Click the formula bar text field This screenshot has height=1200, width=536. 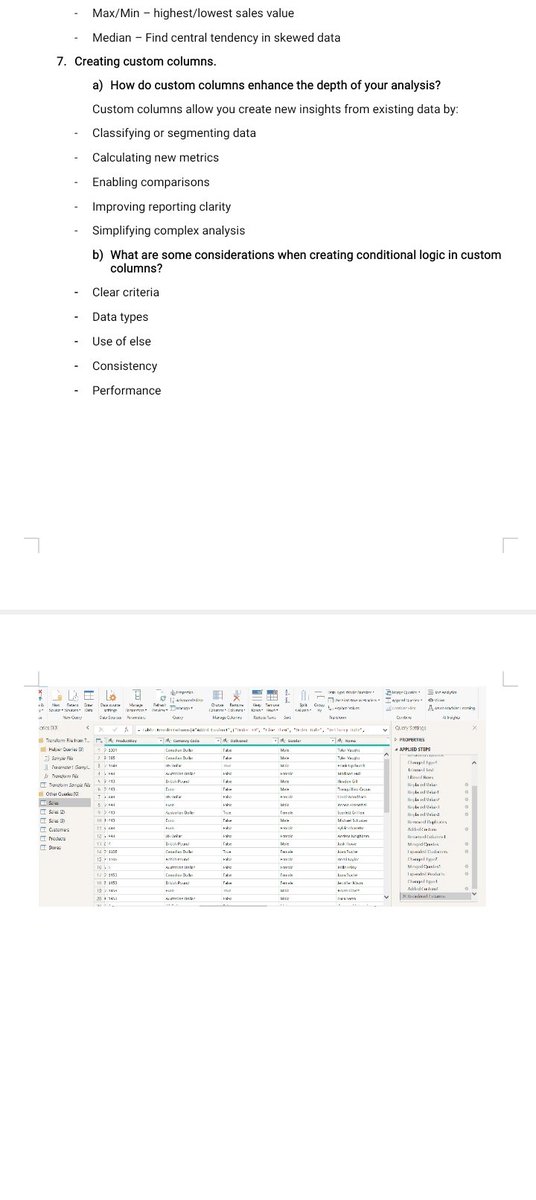[x=260, y=730]
